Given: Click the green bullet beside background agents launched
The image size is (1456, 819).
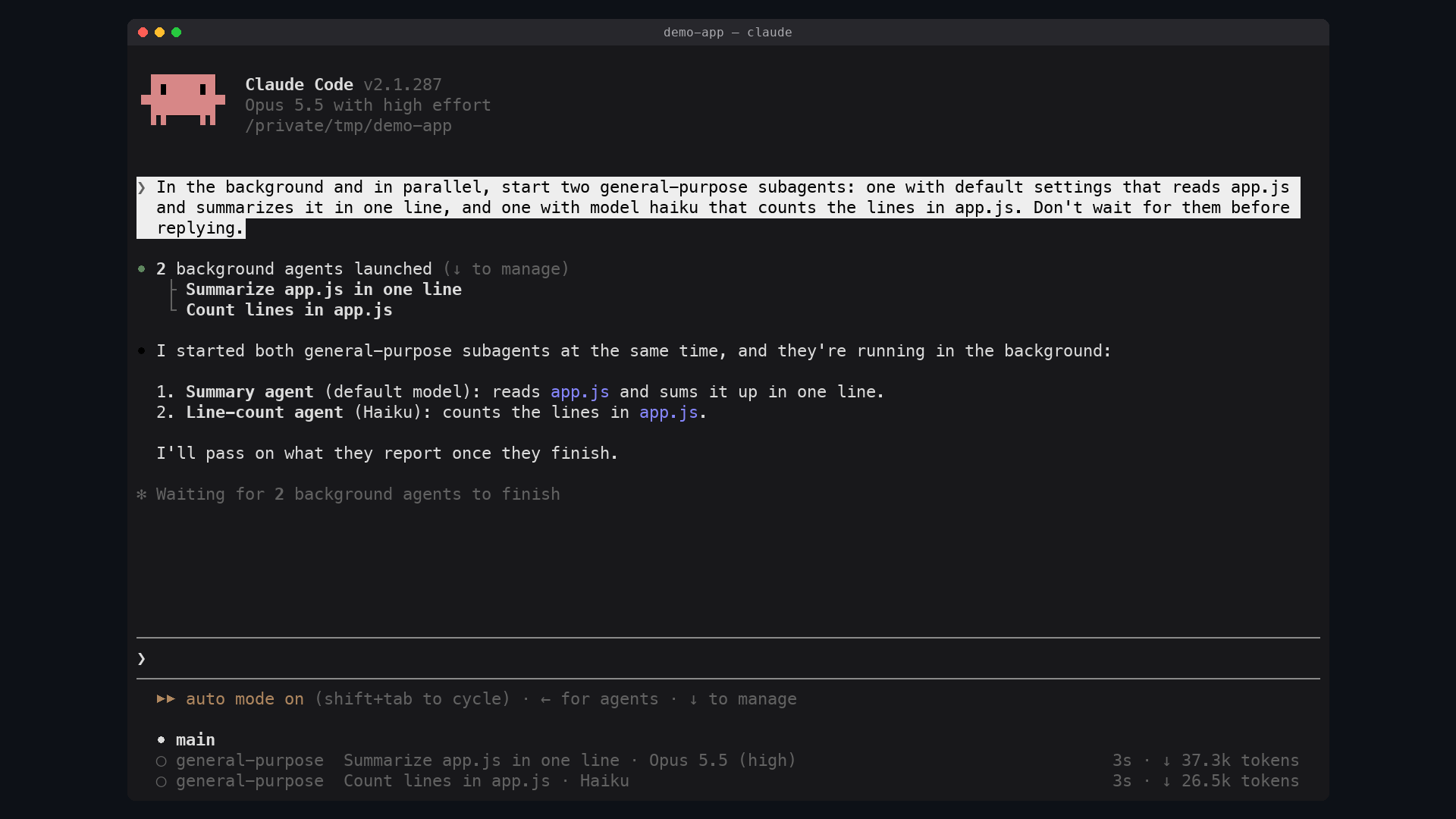Looking at the screenshot, I should point(142,268).
